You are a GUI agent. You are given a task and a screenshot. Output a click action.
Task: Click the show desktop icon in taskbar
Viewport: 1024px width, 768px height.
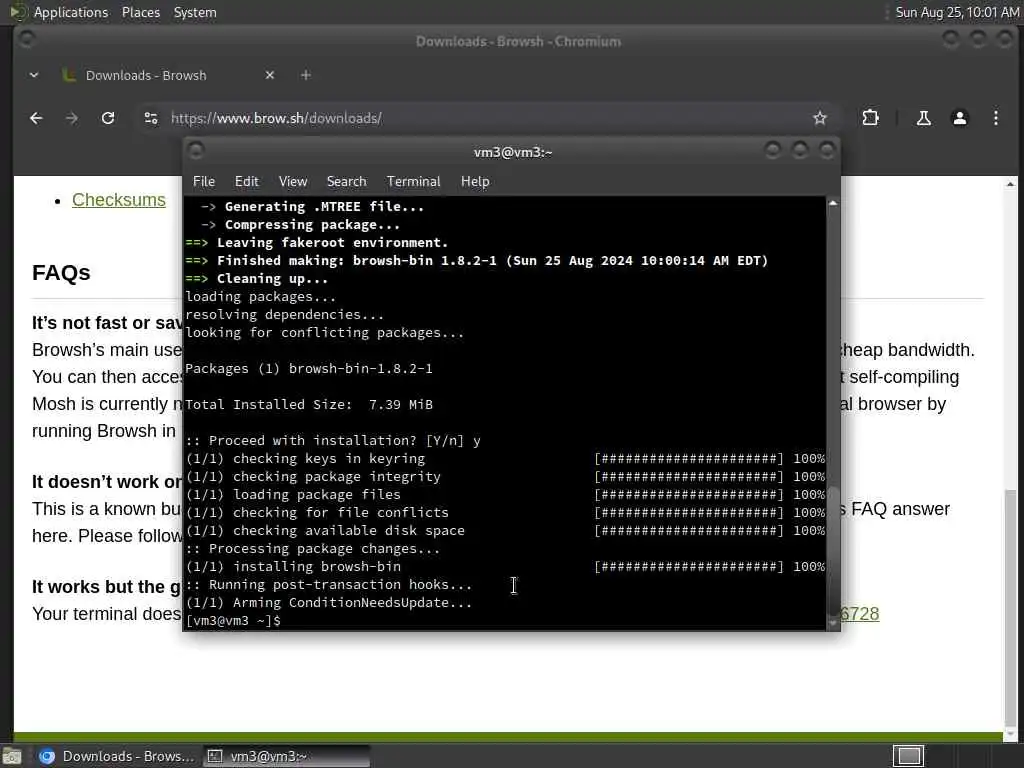point(11,756)
